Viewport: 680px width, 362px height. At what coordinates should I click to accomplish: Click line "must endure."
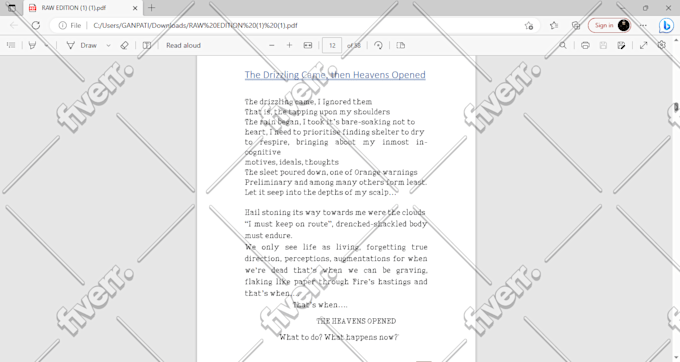click(x=268, y=235)
